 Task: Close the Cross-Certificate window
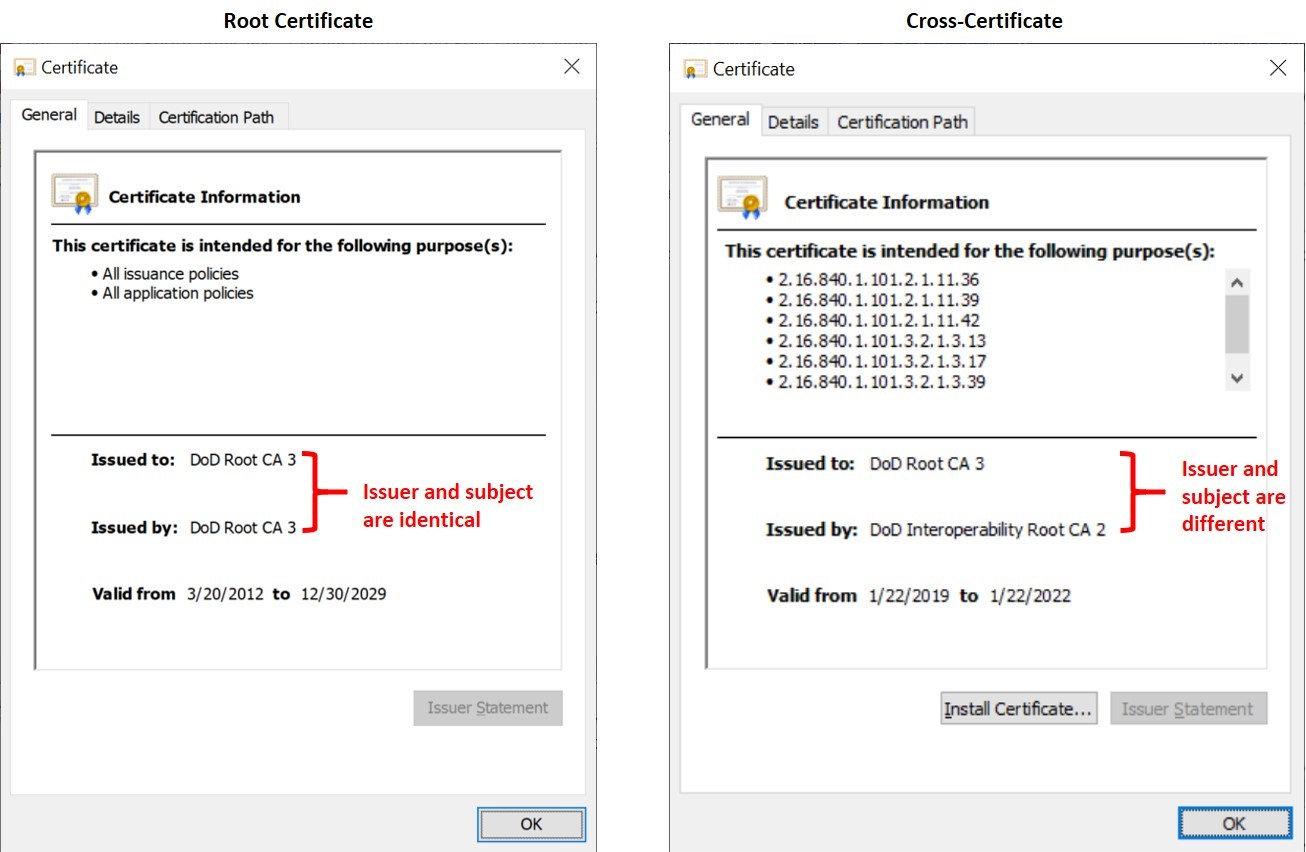point(1277,68)
